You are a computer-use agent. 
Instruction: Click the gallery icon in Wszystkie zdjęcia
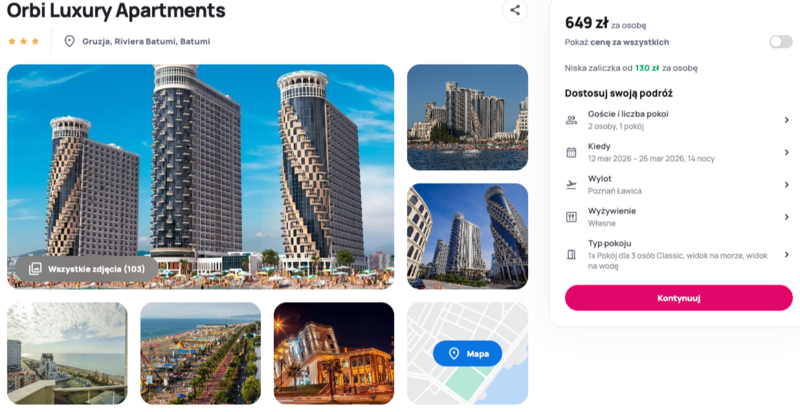click(x=35, y=269)
